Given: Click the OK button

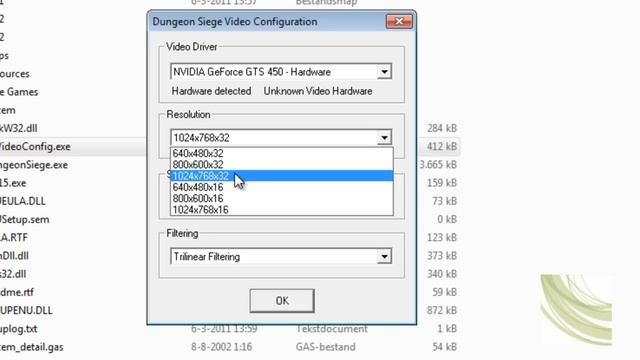Looking at the screenshot, I should (x=282, y=301).
